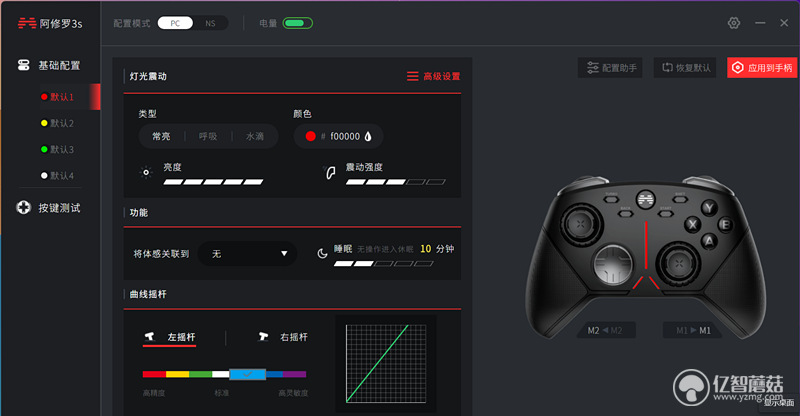800x416 pixels.
Task: Click the X button on controller image
Action: point(692,224)
